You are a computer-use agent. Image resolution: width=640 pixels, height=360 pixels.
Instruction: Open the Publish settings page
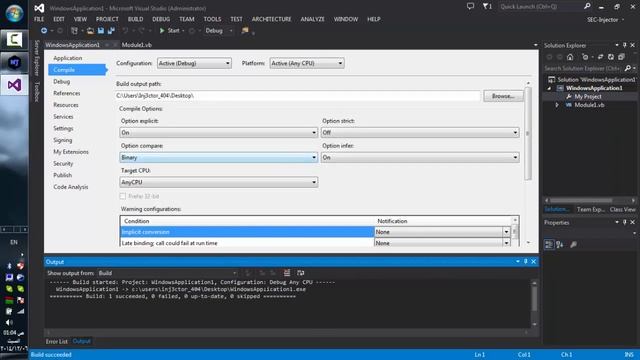[x=62, y=175]
